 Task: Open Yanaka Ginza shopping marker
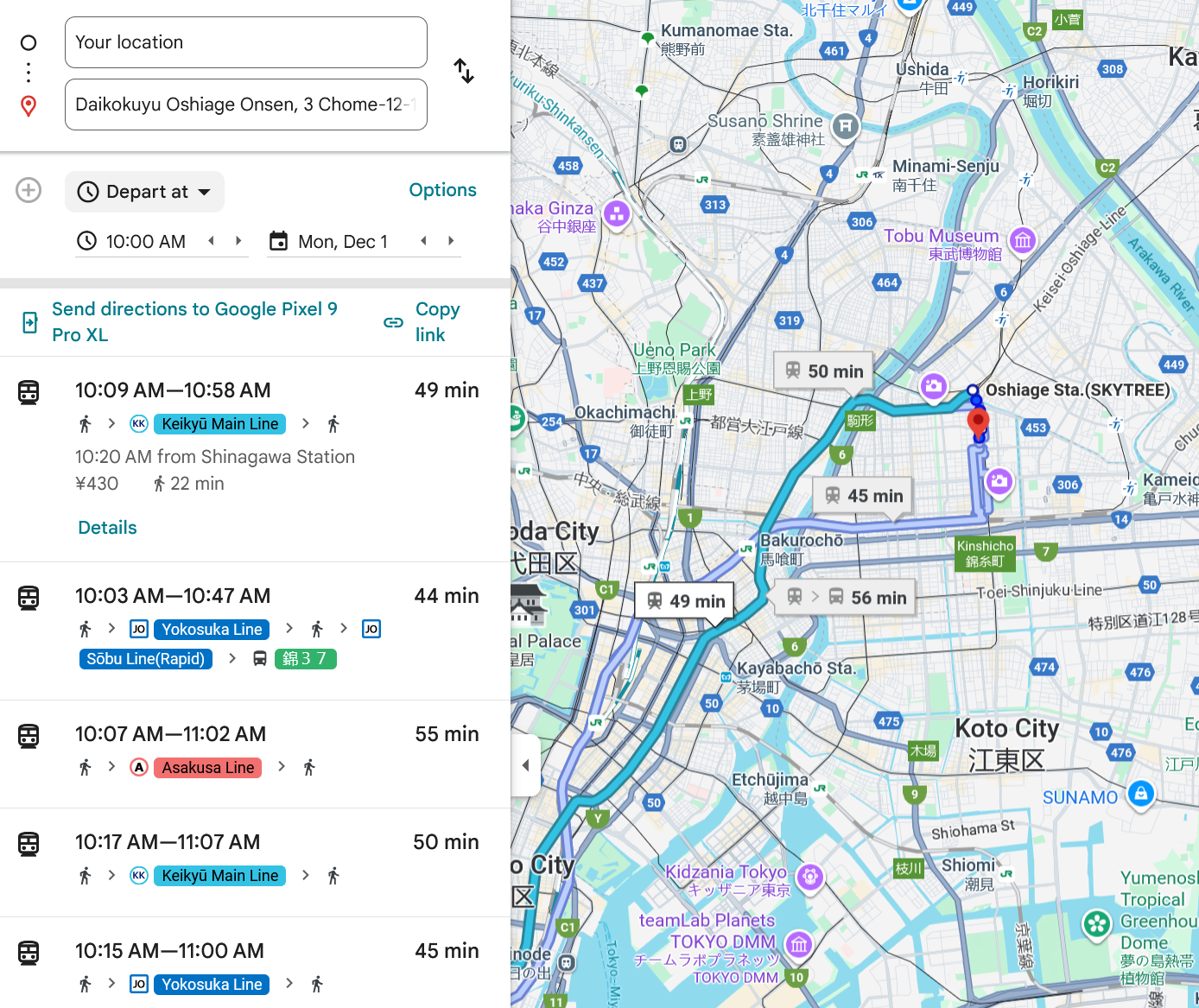coord(617,213)
